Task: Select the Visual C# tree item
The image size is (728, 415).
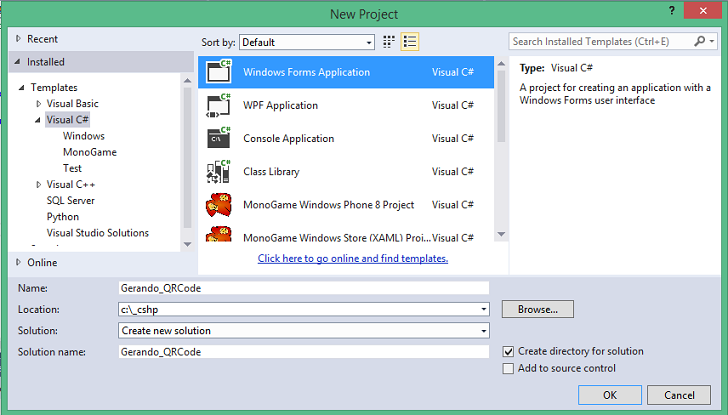Action: 67,120
